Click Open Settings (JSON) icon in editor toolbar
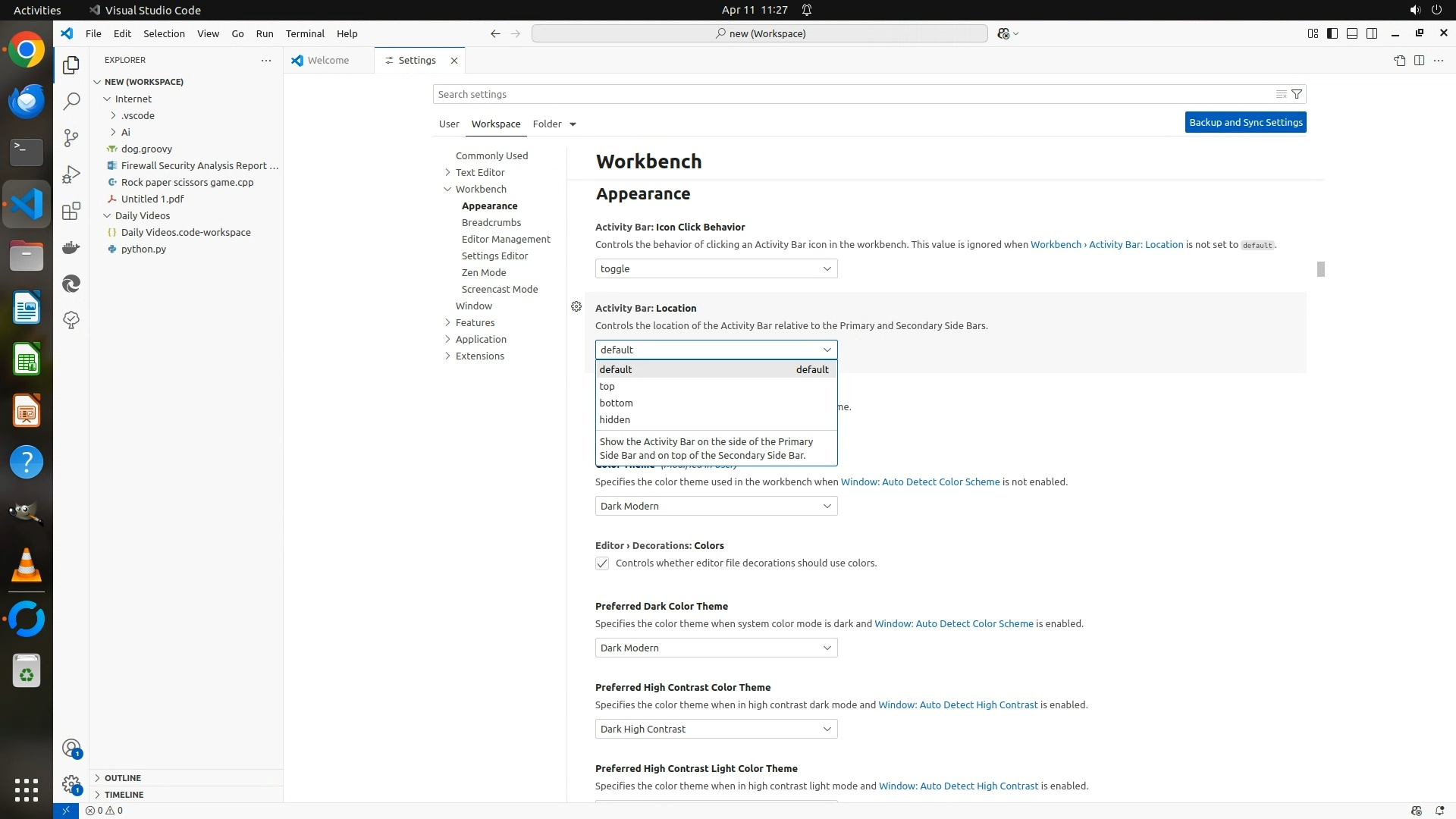1456x819 pixels. tap(1399, 61)
